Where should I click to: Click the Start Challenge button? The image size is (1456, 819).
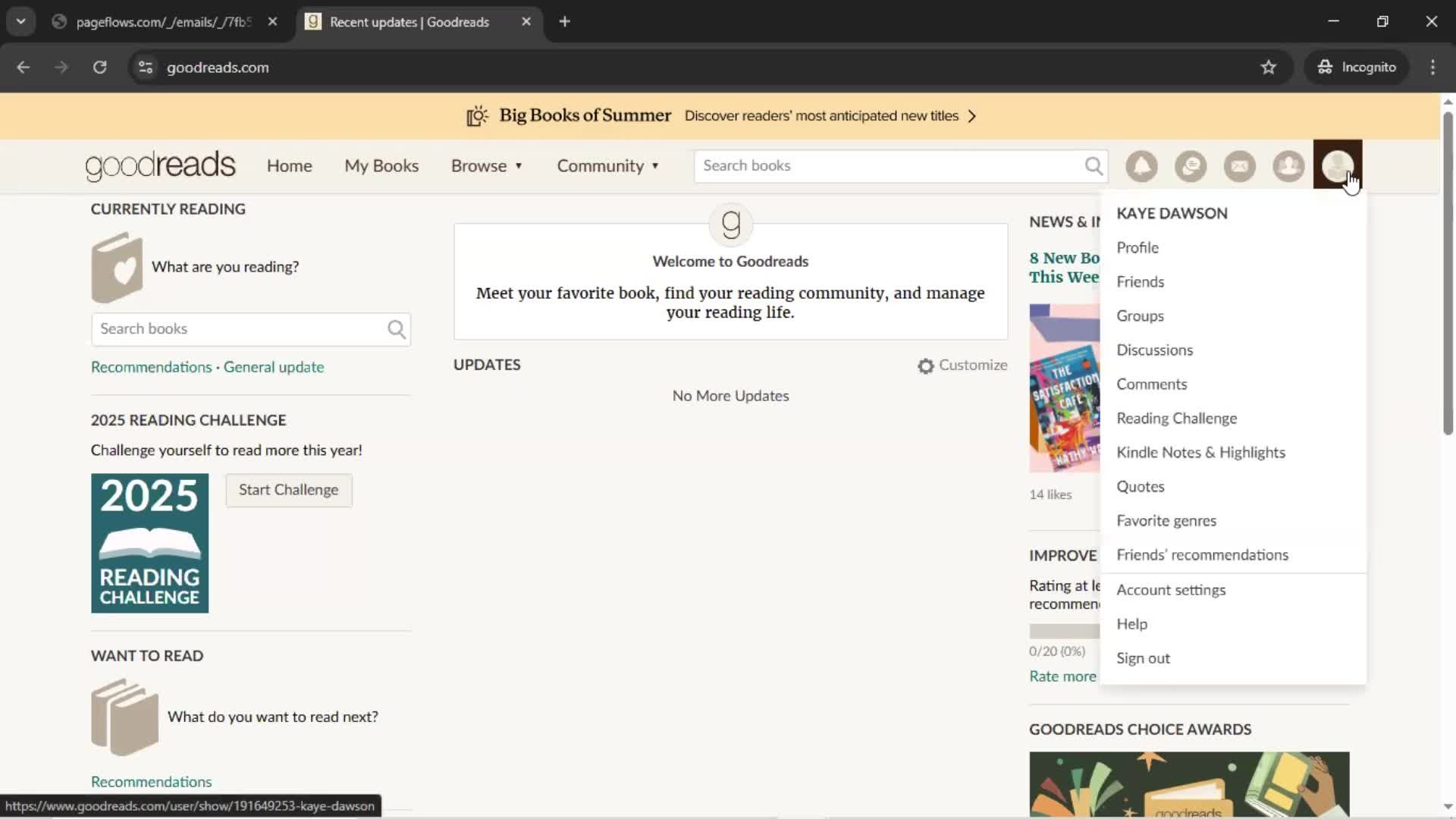pos(289,491)
